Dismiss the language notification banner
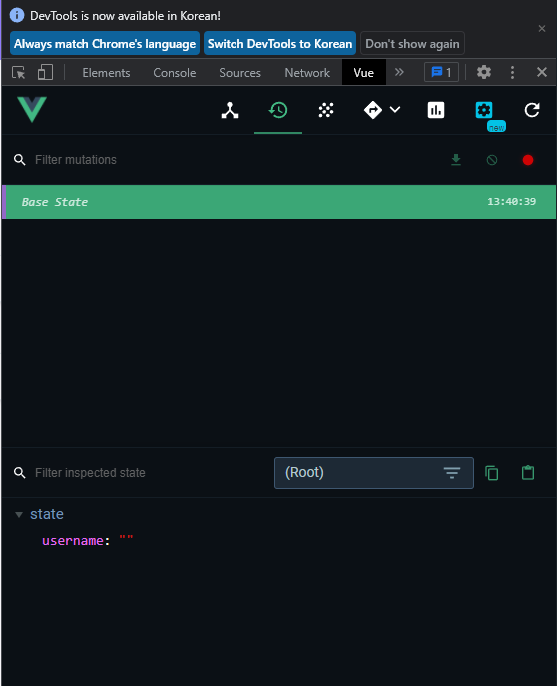The image size is (557, 686). coord(542,28)
